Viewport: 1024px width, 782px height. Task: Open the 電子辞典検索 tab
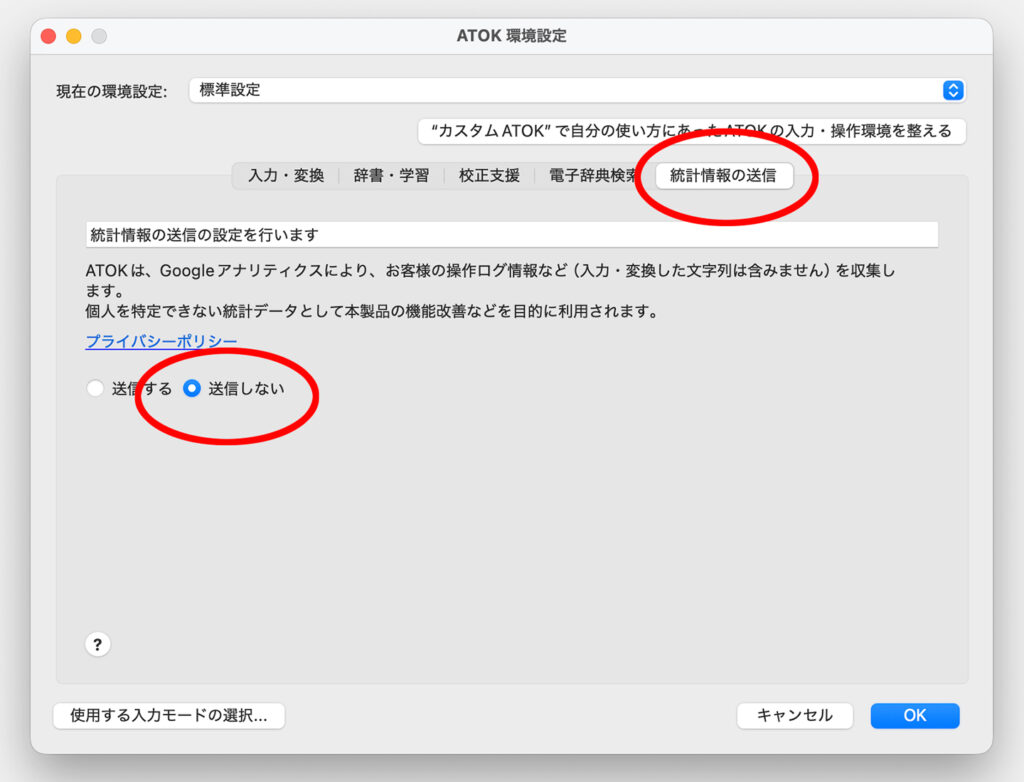(593, 176)
